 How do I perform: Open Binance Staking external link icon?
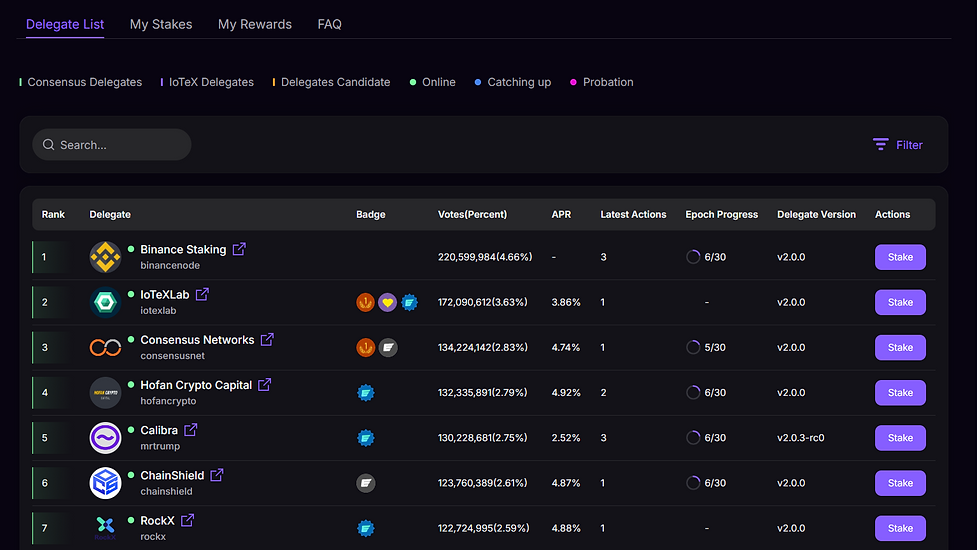coord(239,249)
